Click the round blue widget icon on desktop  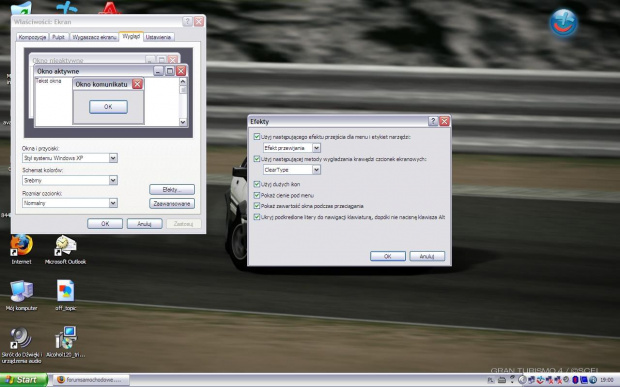pyautogui.click(x=563, y=23)
